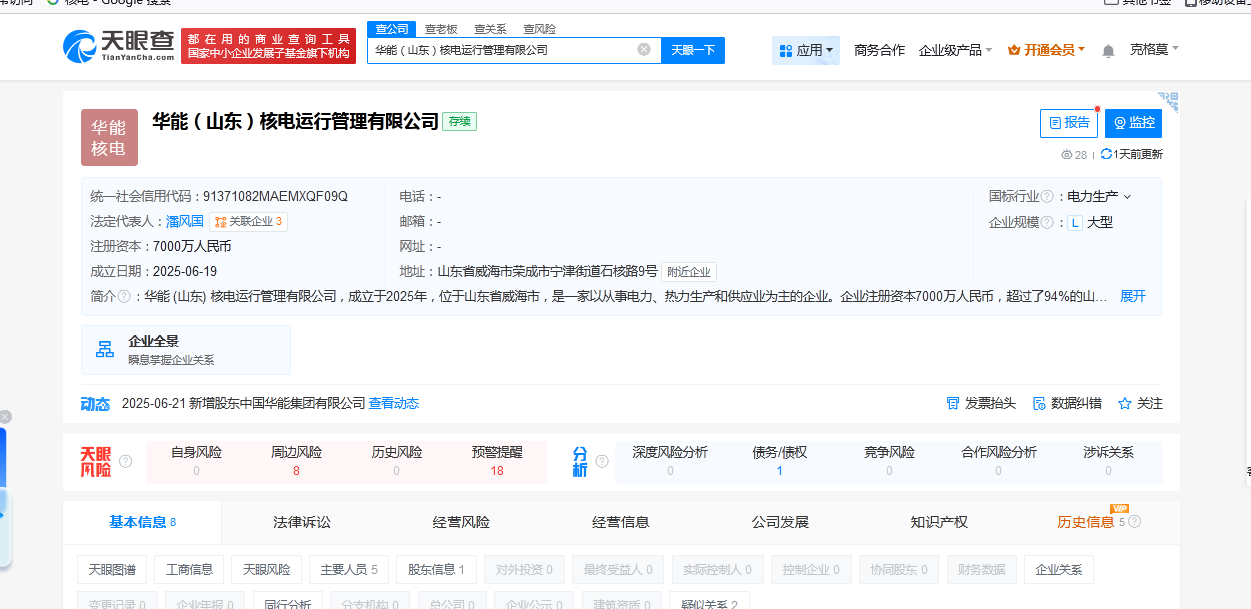Click the 监控 monitor button
This screenshot has width=1251, height=609.
coord(1133,123)
